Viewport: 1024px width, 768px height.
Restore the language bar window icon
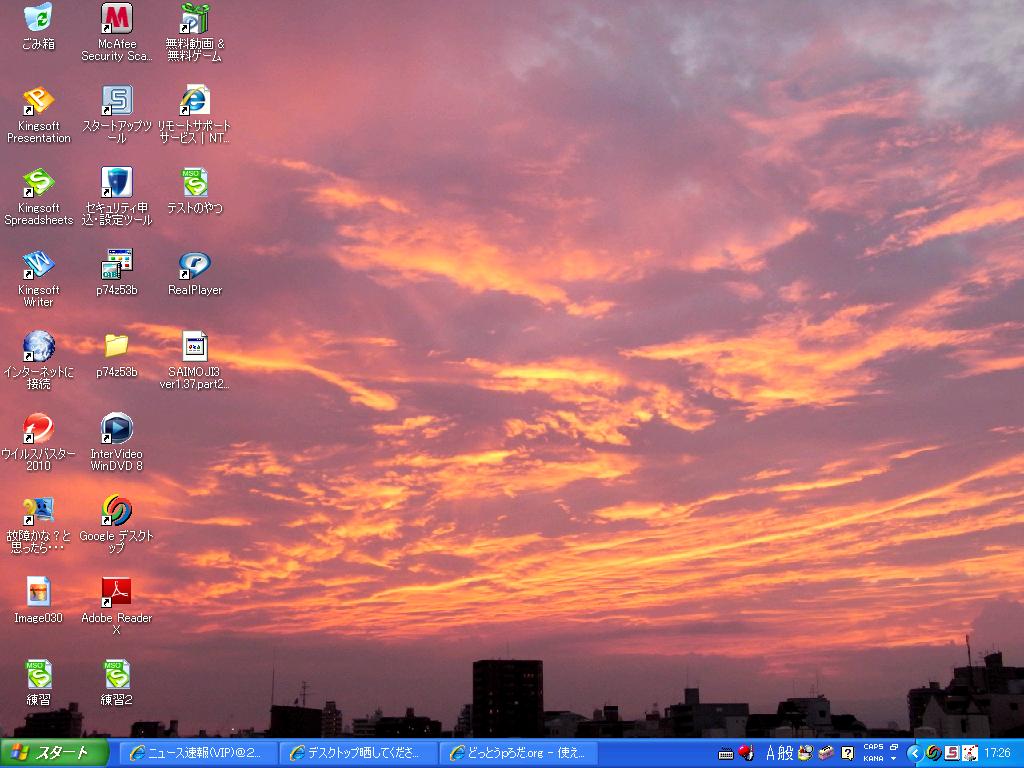click(x=894, y=746)
